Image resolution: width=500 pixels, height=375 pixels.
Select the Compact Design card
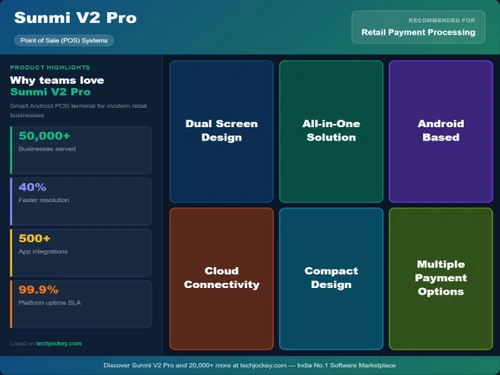[331, 279]
